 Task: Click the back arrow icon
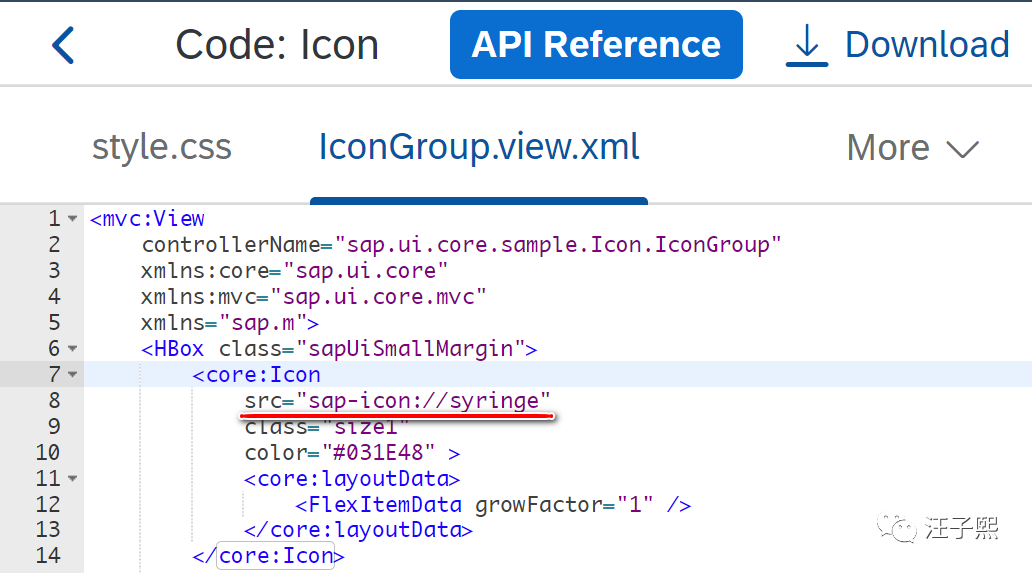(x=63, y=45)
